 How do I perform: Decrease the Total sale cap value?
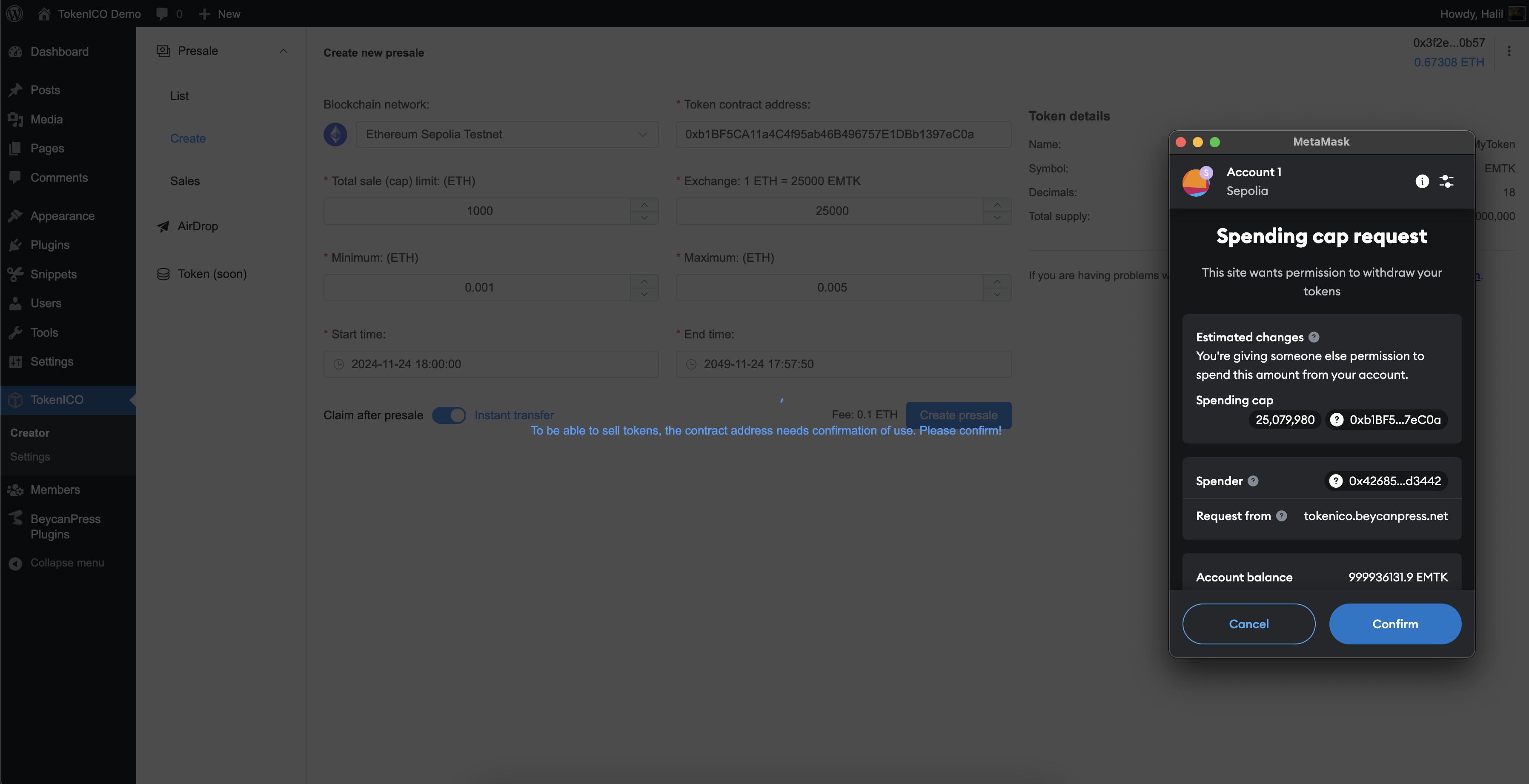[644, 218]
